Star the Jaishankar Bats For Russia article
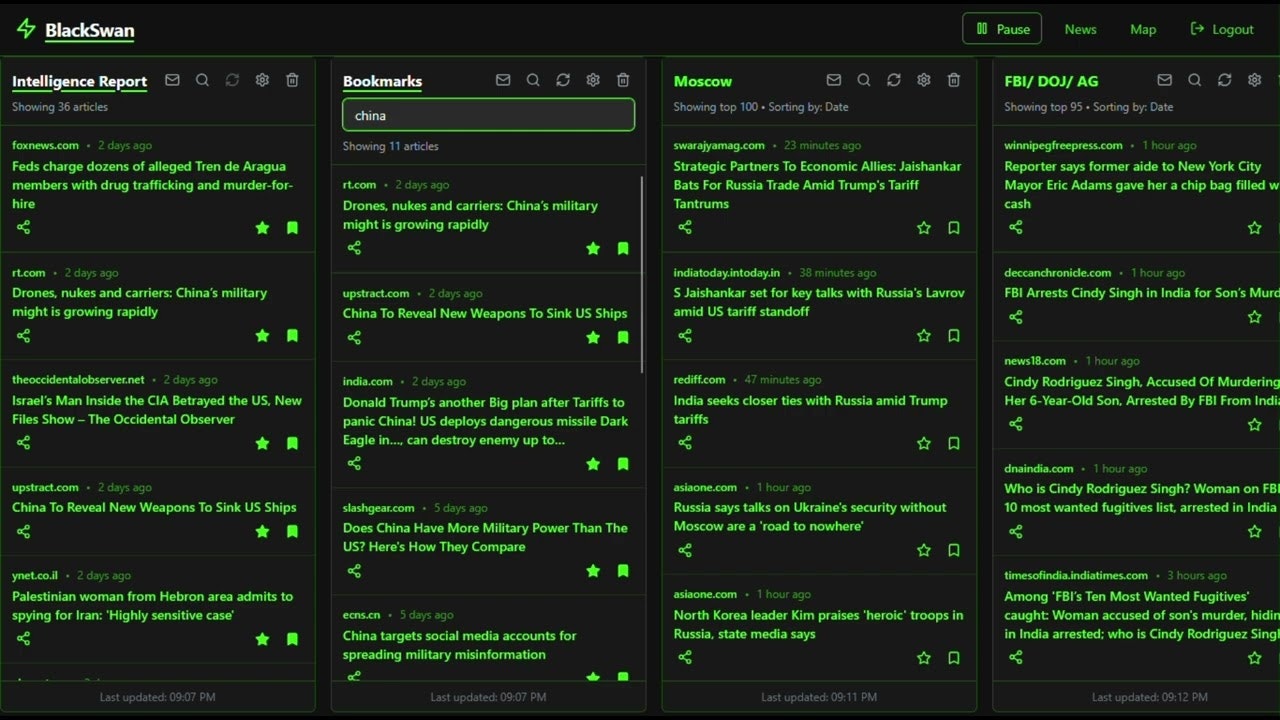The width and height of the screenshot is (1280, 720). click(924, 228)
